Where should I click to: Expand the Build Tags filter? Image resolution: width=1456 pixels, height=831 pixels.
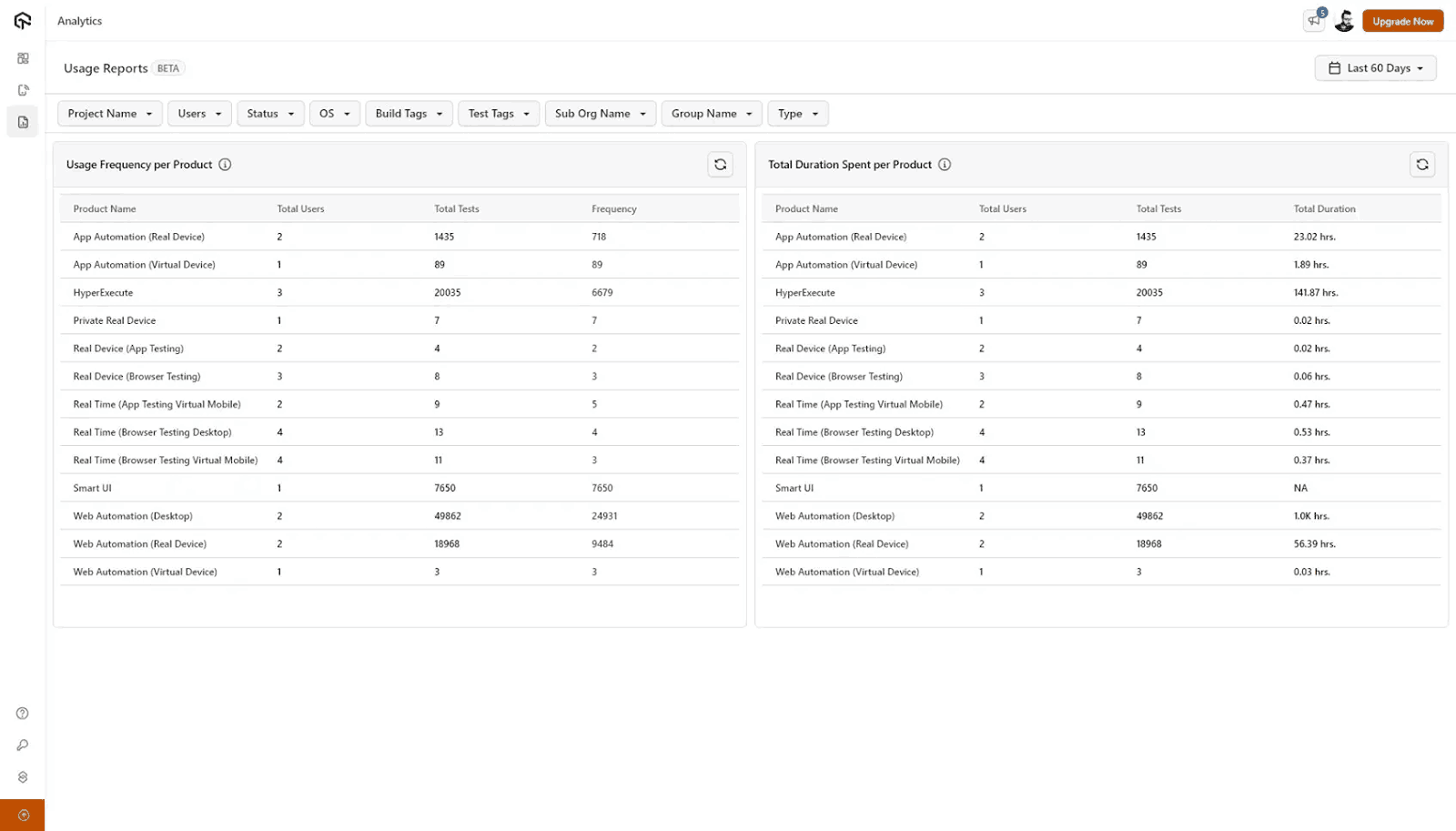click(409, 113)
